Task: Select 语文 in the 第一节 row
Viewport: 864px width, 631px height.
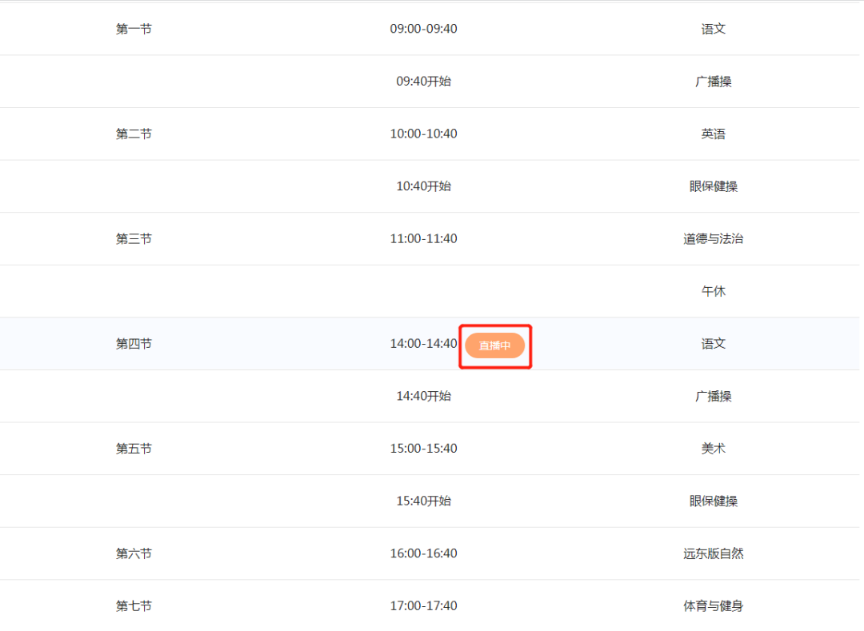Action: tap(713, 29)
